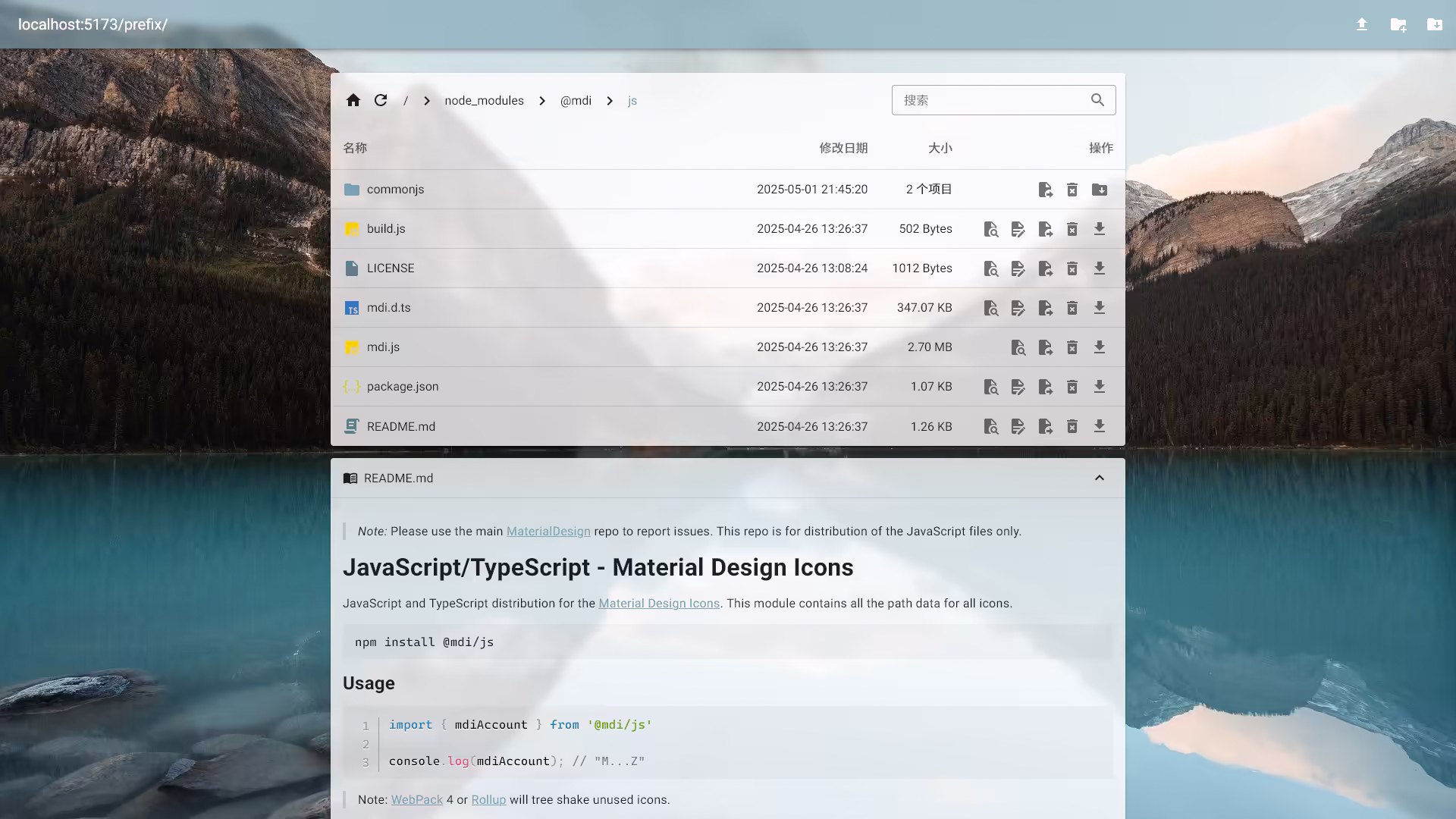Delete the commonjs folder
This screenshot has width=1456, height=819.
[x=1072, y=190]
